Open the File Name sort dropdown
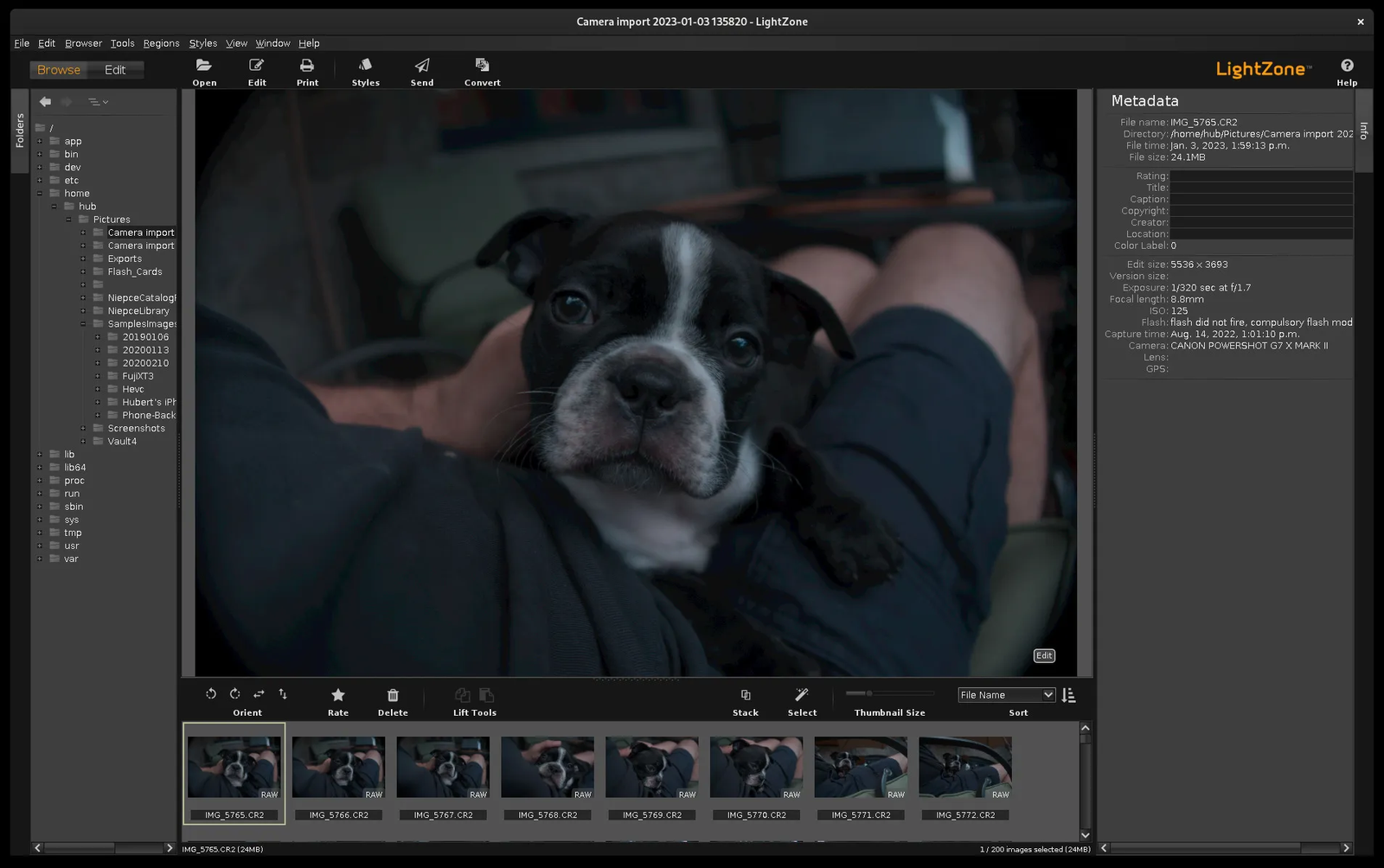 tap(1007, 695)
